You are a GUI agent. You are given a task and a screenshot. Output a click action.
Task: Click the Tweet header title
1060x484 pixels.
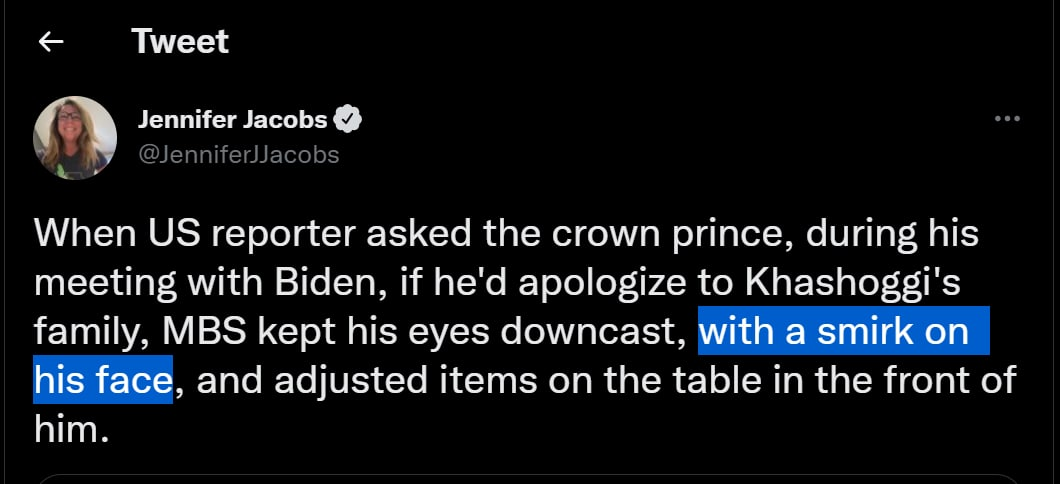(x=180, y=42)
